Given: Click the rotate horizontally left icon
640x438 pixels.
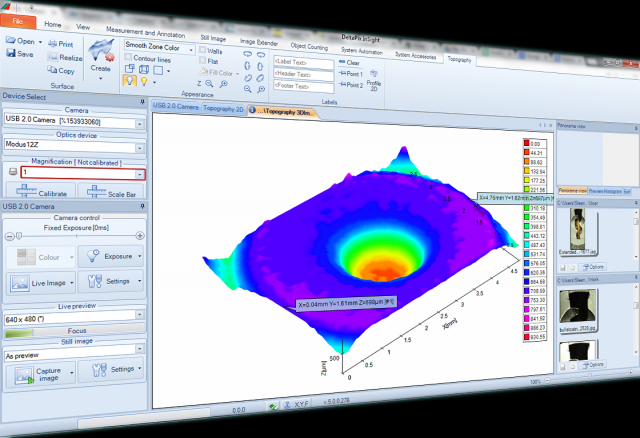Looking at the screenshot, I should 247,53.
